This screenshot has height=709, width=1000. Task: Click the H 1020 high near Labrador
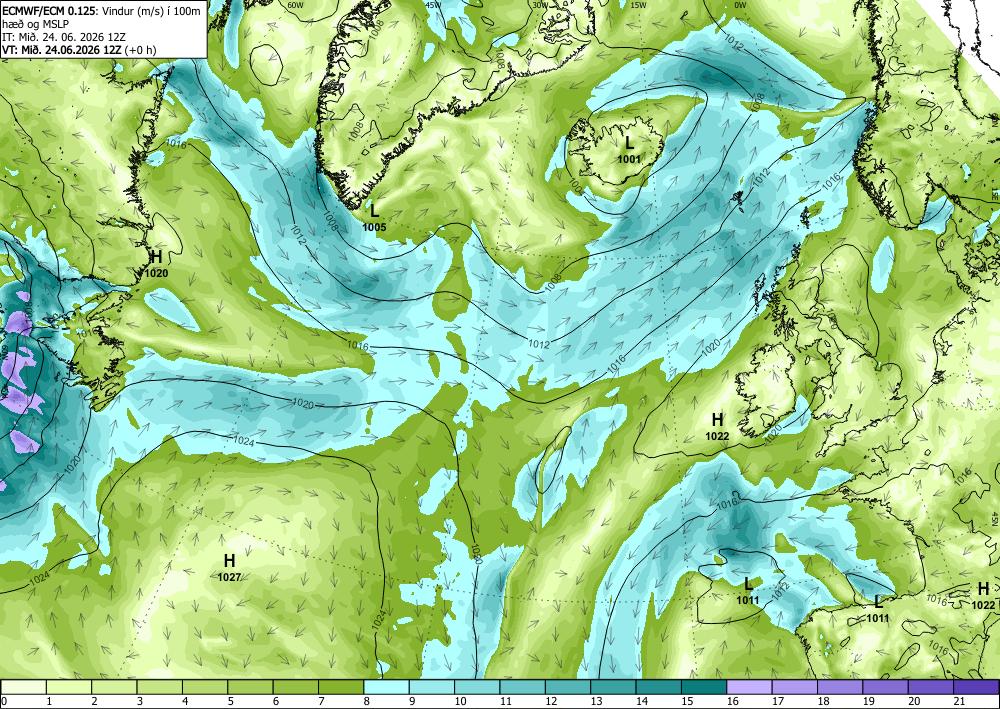(x=156, y=264)
